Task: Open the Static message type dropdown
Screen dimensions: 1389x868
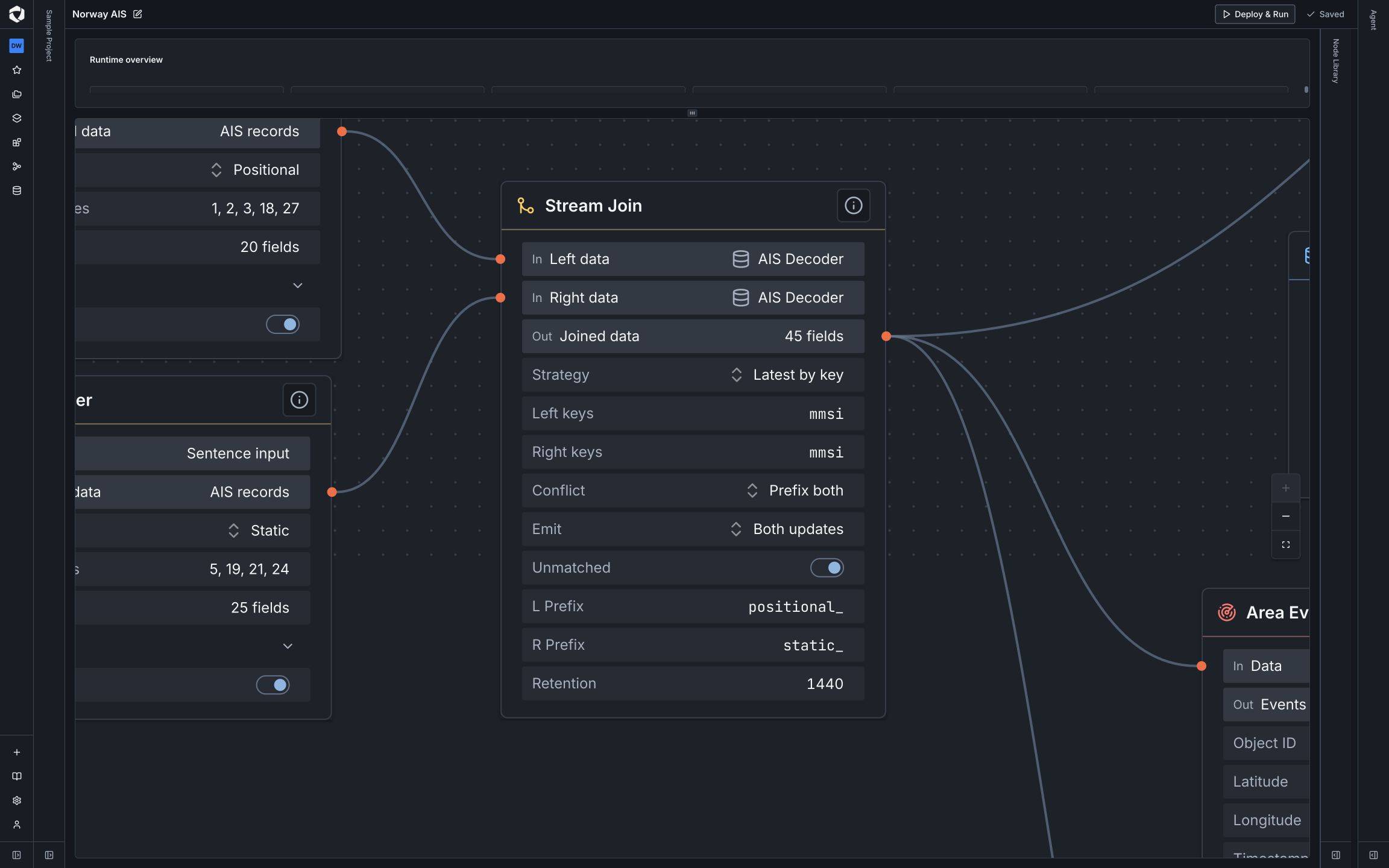Action: (193, 530)
